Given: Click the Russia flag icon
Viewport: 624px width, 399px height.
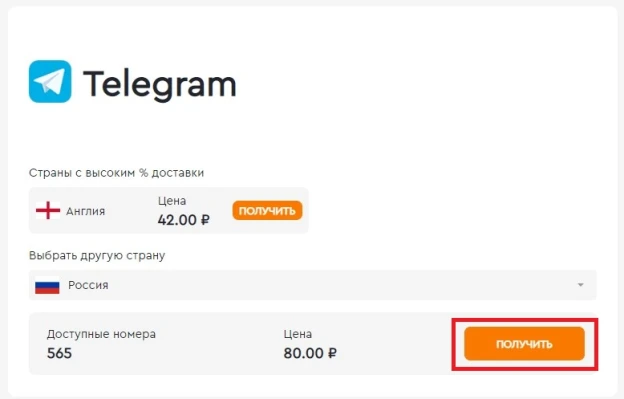Looking at the screenshot, I should point(47,286).
